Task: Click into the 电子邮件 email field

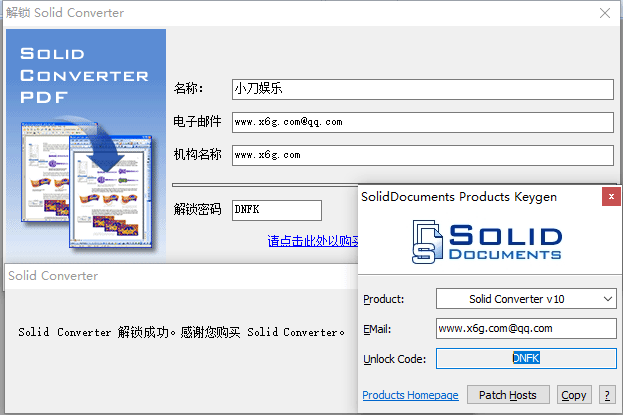Action: tap(421, 122)
